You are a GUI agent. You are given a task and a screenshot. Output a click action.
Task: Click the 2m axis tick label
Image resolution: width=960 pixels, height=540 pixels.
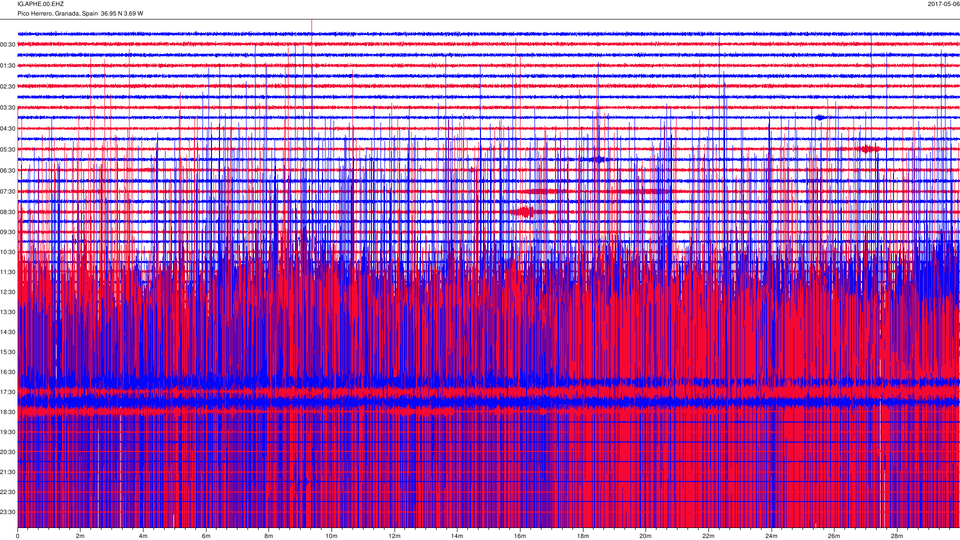coord(80,536)
